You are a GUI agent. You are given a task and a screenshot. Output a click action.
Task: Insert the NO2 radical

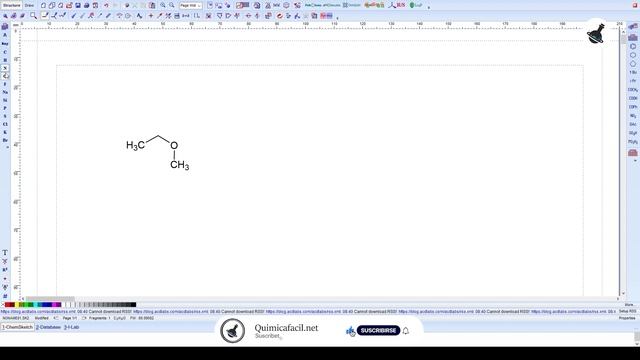[633, 116]
